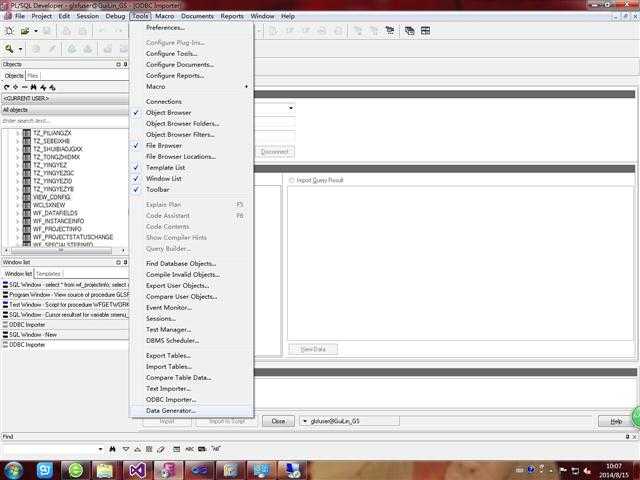The height and width of the screenshot is (480, 640).
Task: Open the CURRENT USER dropdown
Action: click(x=65, y=98)
